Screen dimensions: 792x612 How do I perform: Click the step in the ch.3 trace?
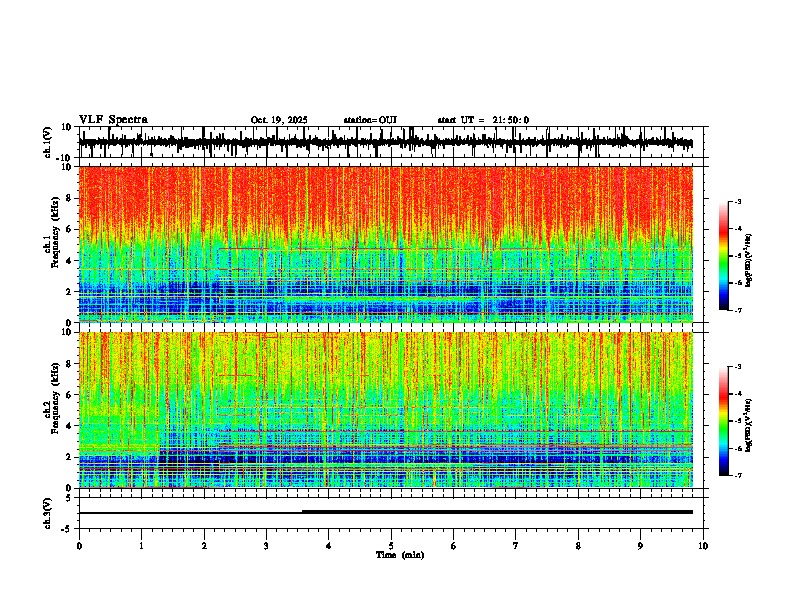(303, 512)
